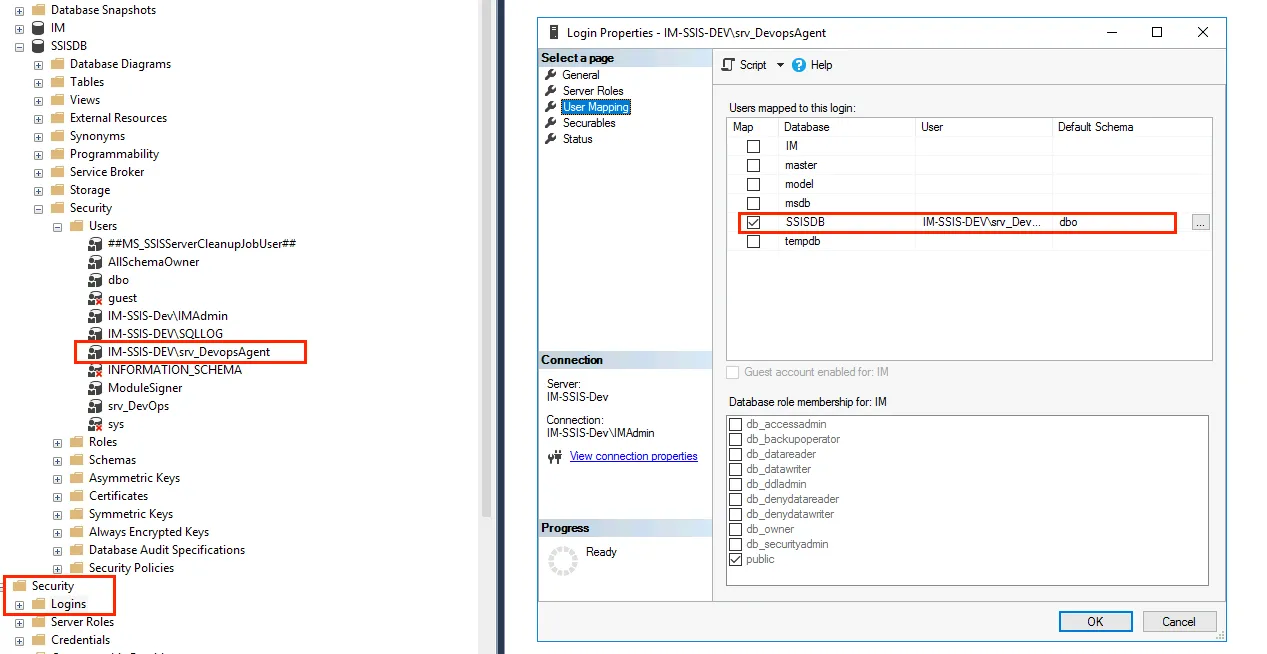This screenshot has width=1267, height=654.
Task: Click the Script icon in the dialog toolbar
Action: (x=729, y=65)
